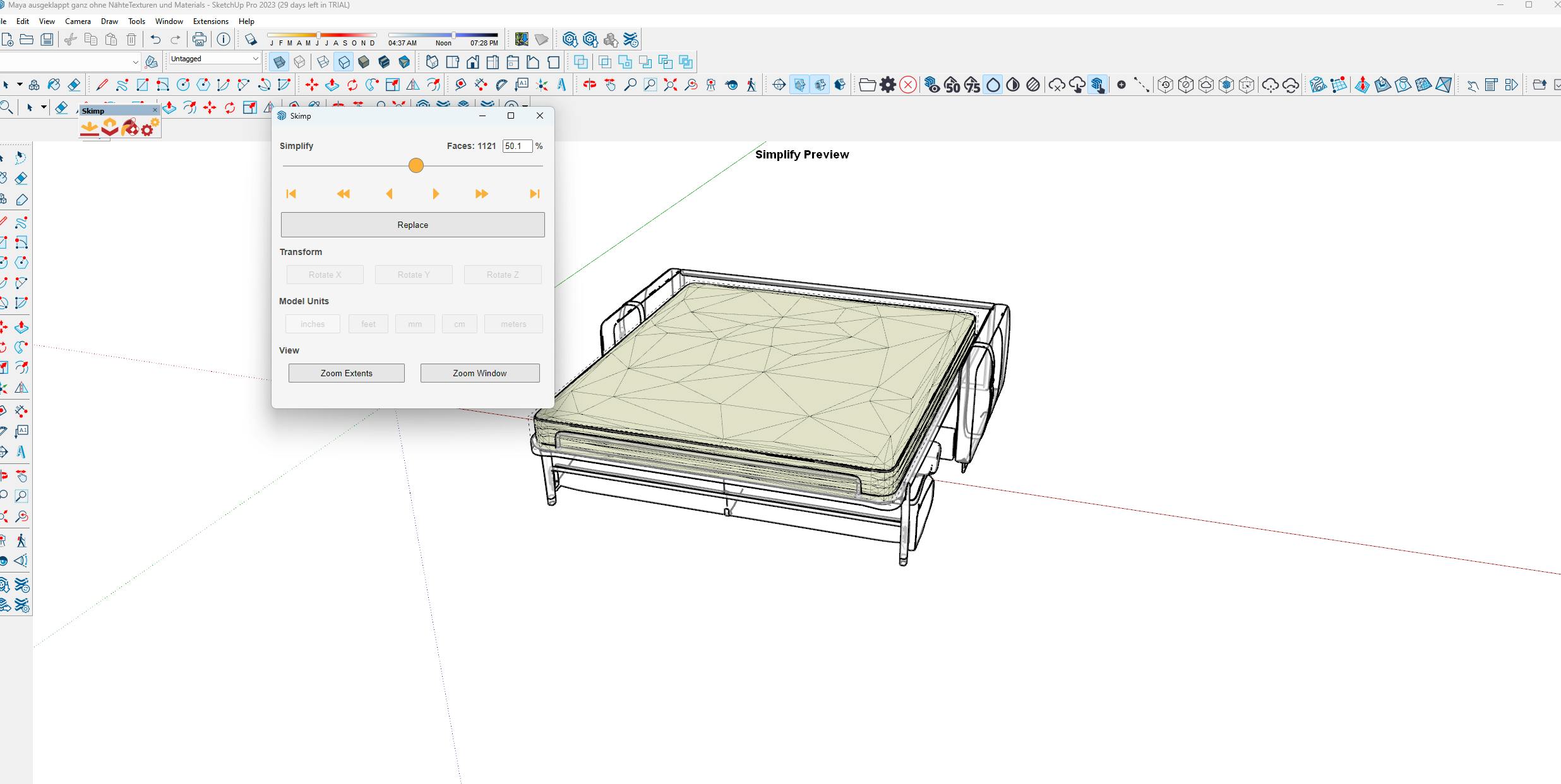1561x784 pixels.
Task: Enable Monochrome face style
Action: tap(404, 62)
